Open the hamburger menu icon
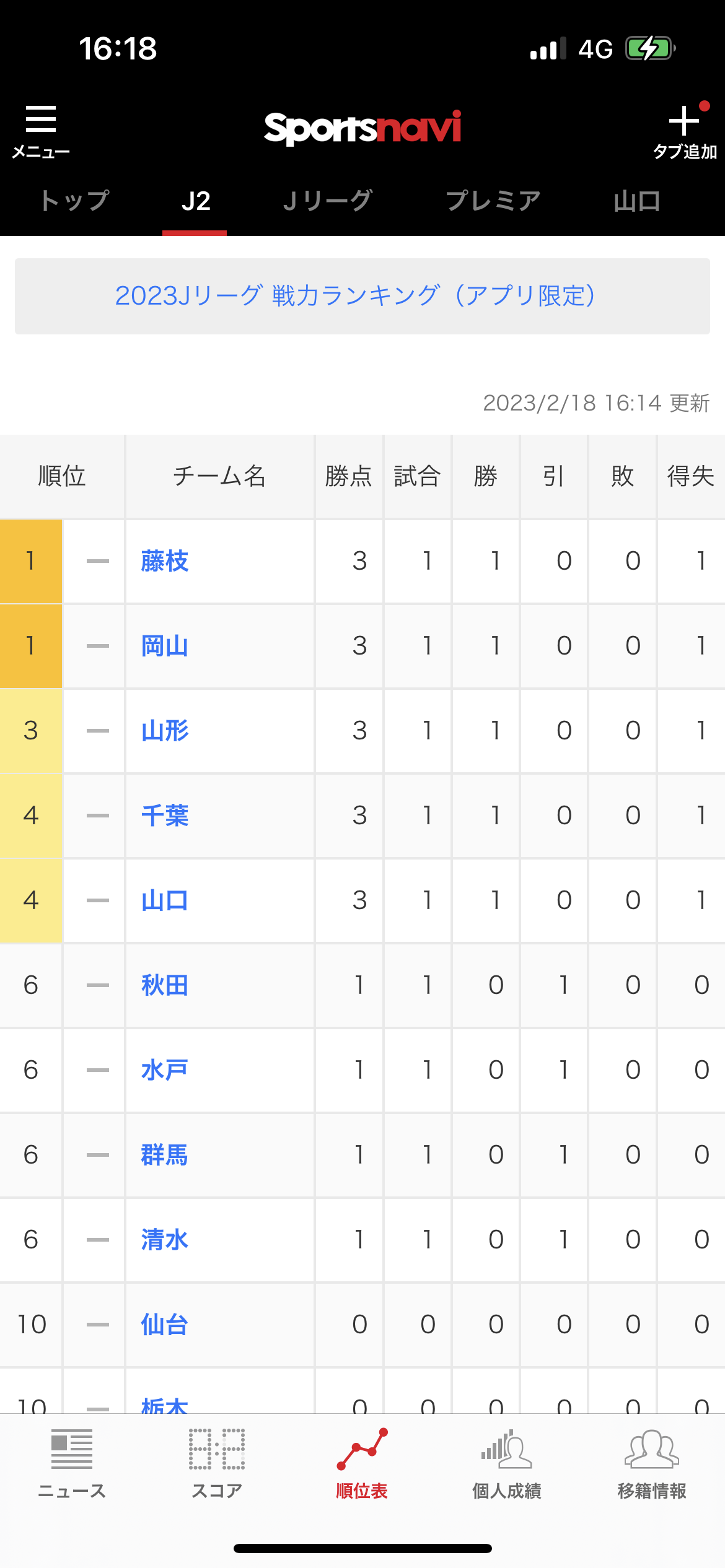This screenshot has height=1568, width=725. 41,119
